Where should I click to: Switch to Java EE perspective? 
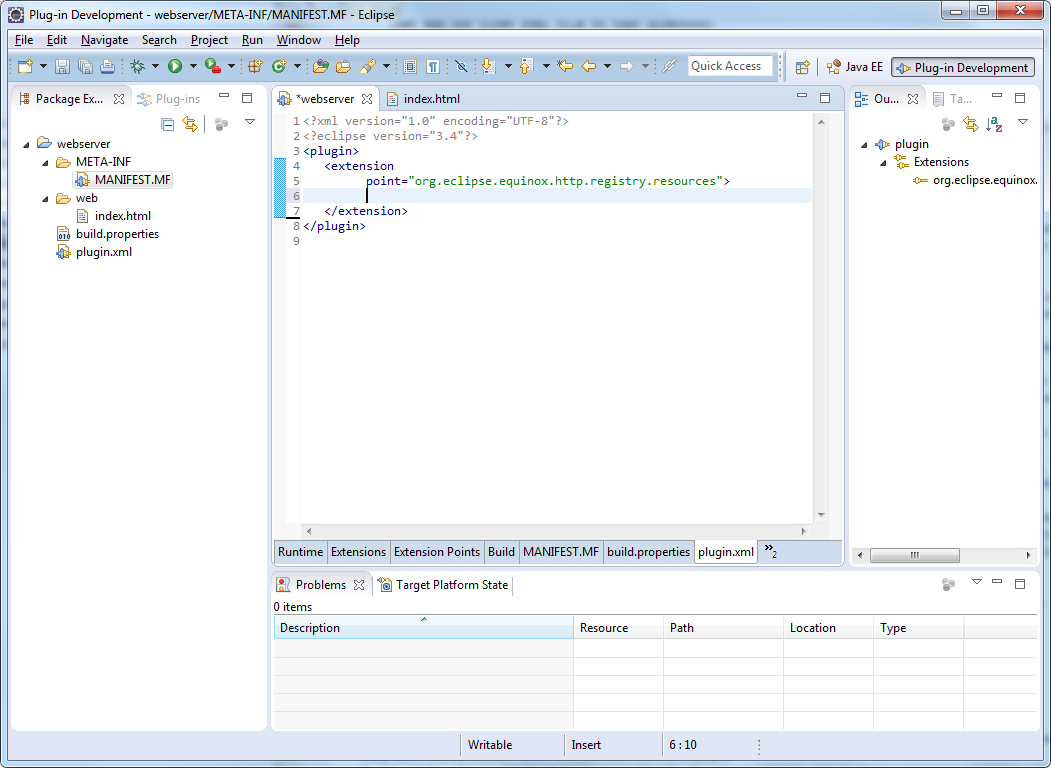click(855, 67)
